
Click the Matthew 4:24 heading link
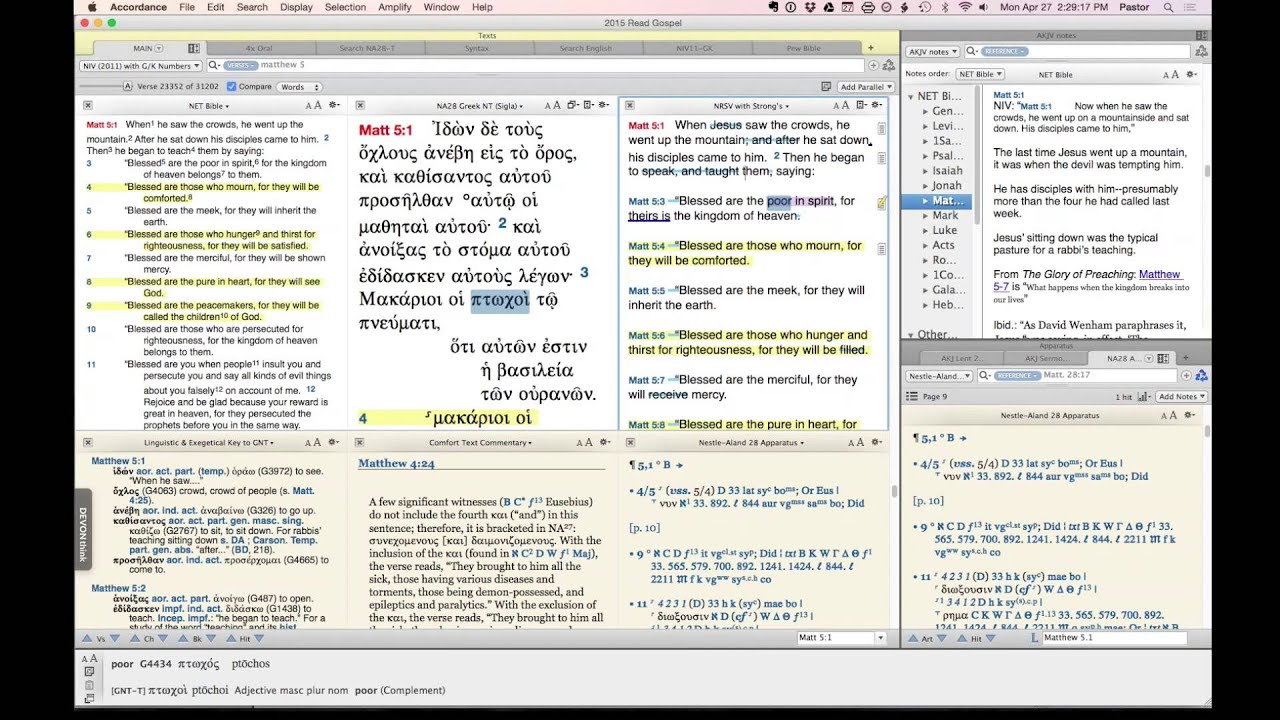click(x=397, y=463)
